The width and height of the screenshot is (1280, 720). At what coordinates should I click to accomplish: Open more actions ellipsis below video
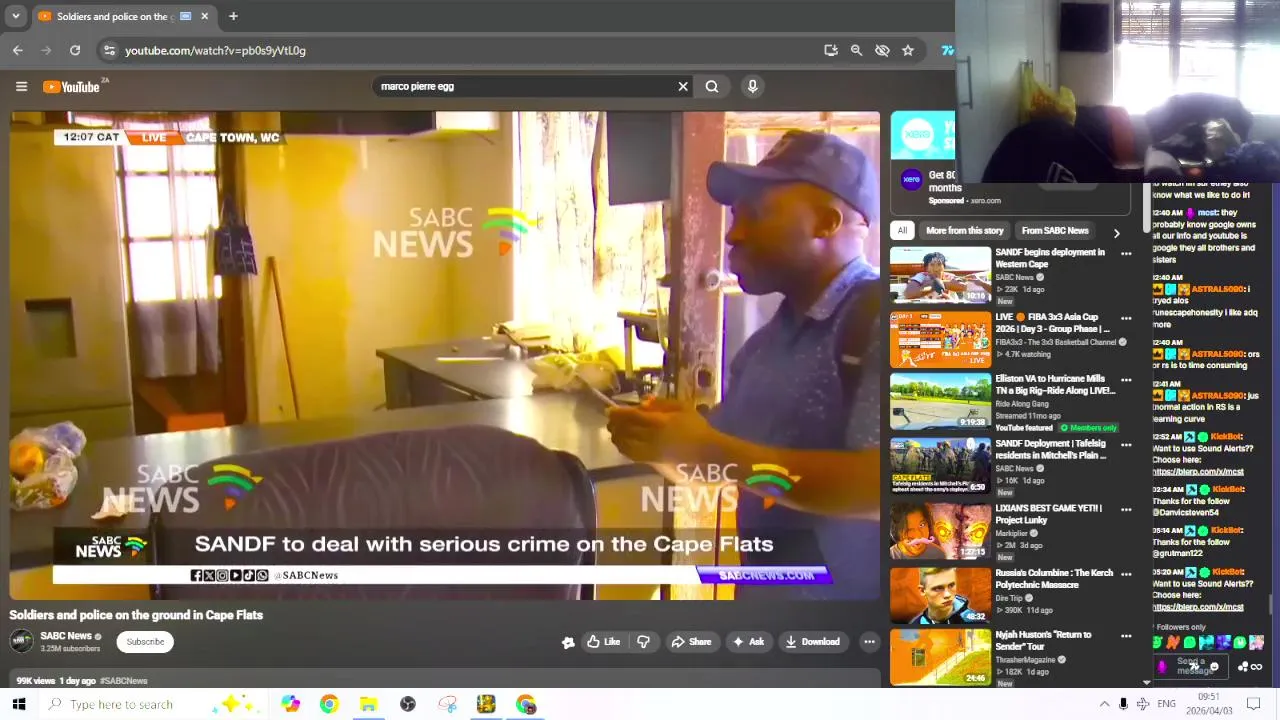pos(869,642)
